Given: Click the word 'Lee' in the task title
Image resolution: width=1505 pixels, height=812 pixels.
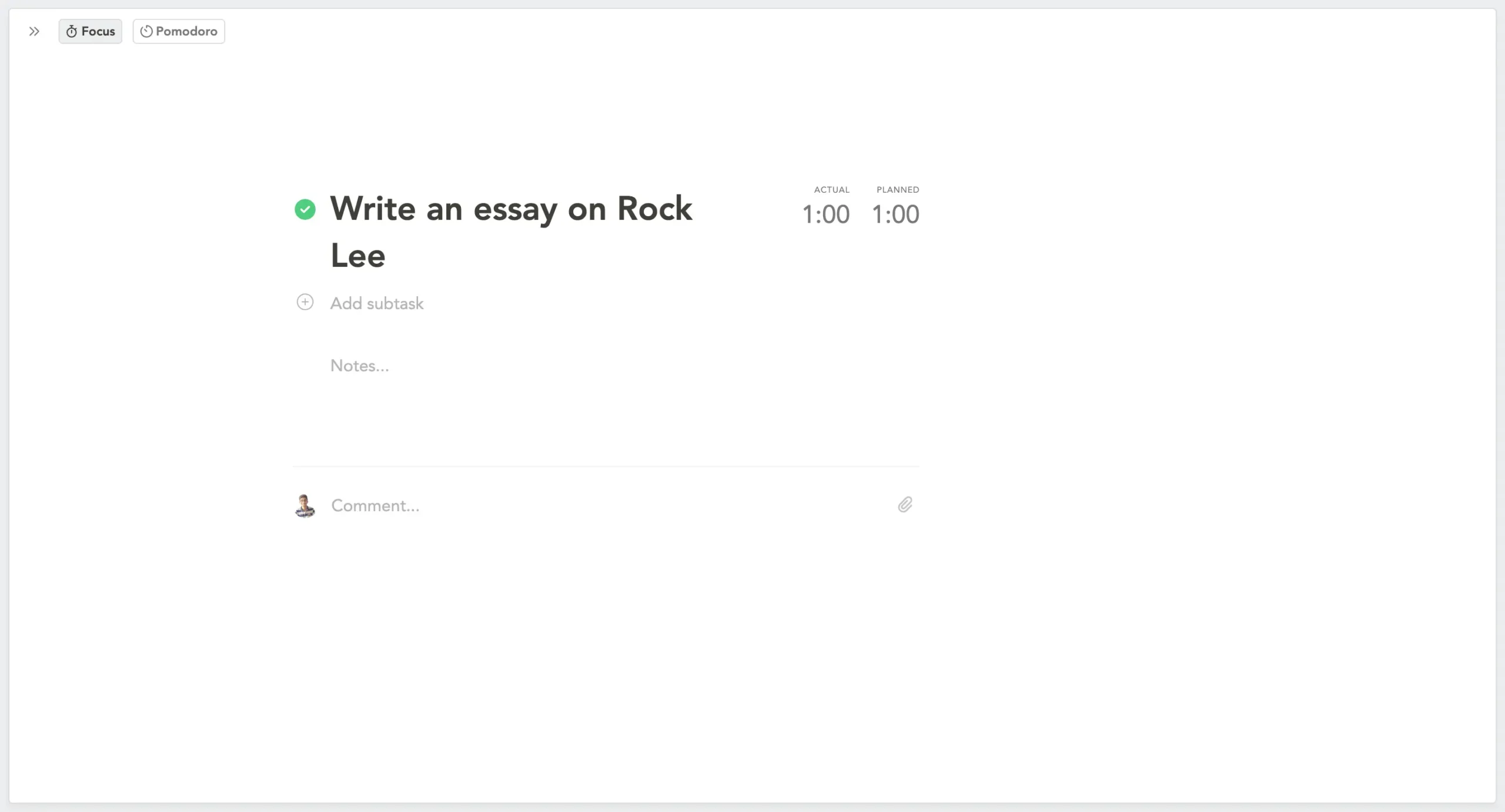Looking at the screenshot, I should click(357, 256).
